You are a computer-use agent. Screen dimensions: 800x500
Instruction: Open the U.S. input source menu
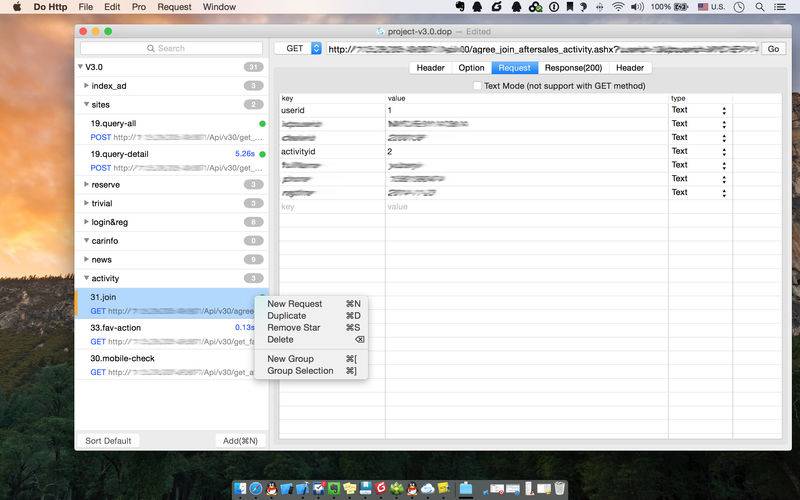tap(711, 7)
